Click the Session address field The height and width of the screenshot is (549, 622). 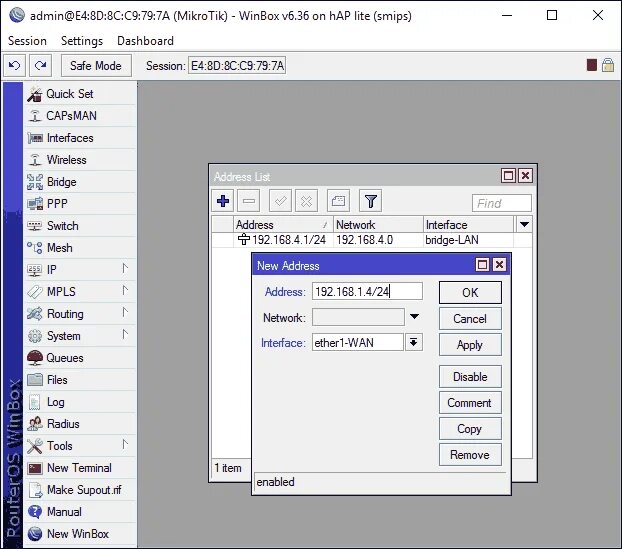pos(237,65)
